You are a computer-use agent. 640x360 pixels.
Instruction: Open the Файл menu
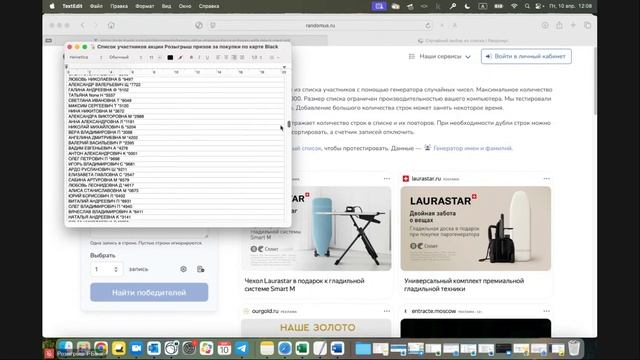(96, 6)
